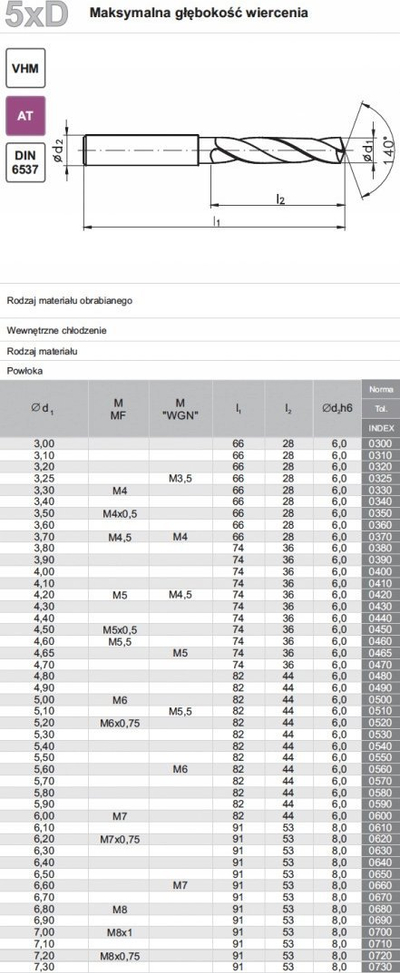The height and width of the screenshot is (973, 400).
Task: Click the Norma header cell
Action: tap(381, 390)
